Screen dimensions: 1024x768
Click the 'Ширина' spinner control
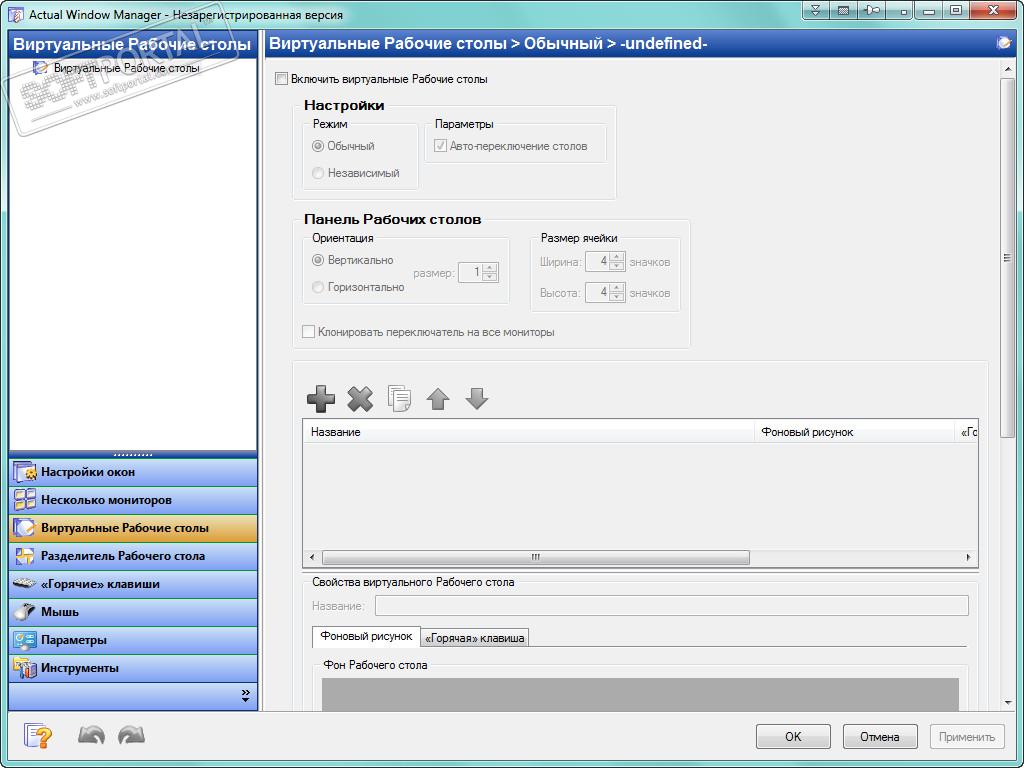point(605,262)
